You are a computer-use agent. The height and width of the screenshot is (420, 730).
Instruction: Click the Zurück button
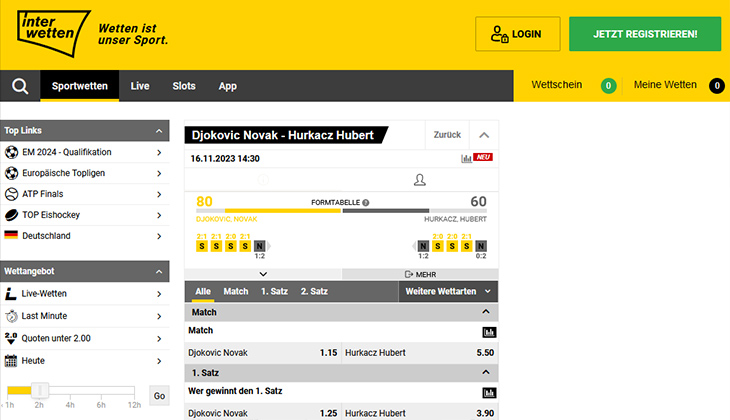[x=447, y=135]
